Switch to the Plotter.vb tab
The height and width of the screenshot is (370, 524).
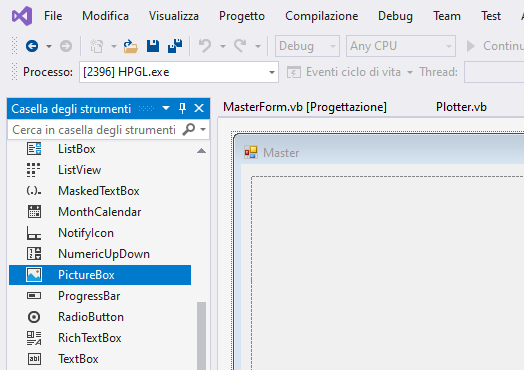point(461,107)
